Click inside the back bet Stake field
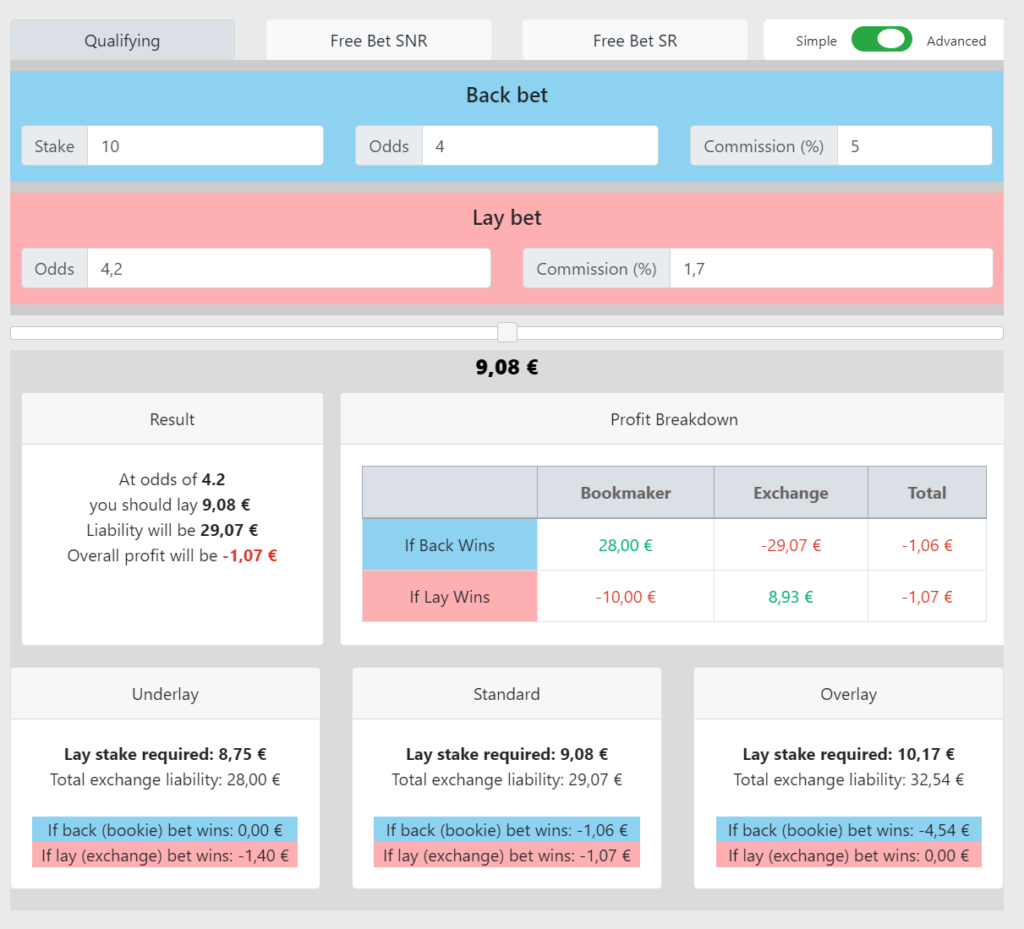Image resolution: width=1024 pixels, height=929 pixels. coord(205,145)
